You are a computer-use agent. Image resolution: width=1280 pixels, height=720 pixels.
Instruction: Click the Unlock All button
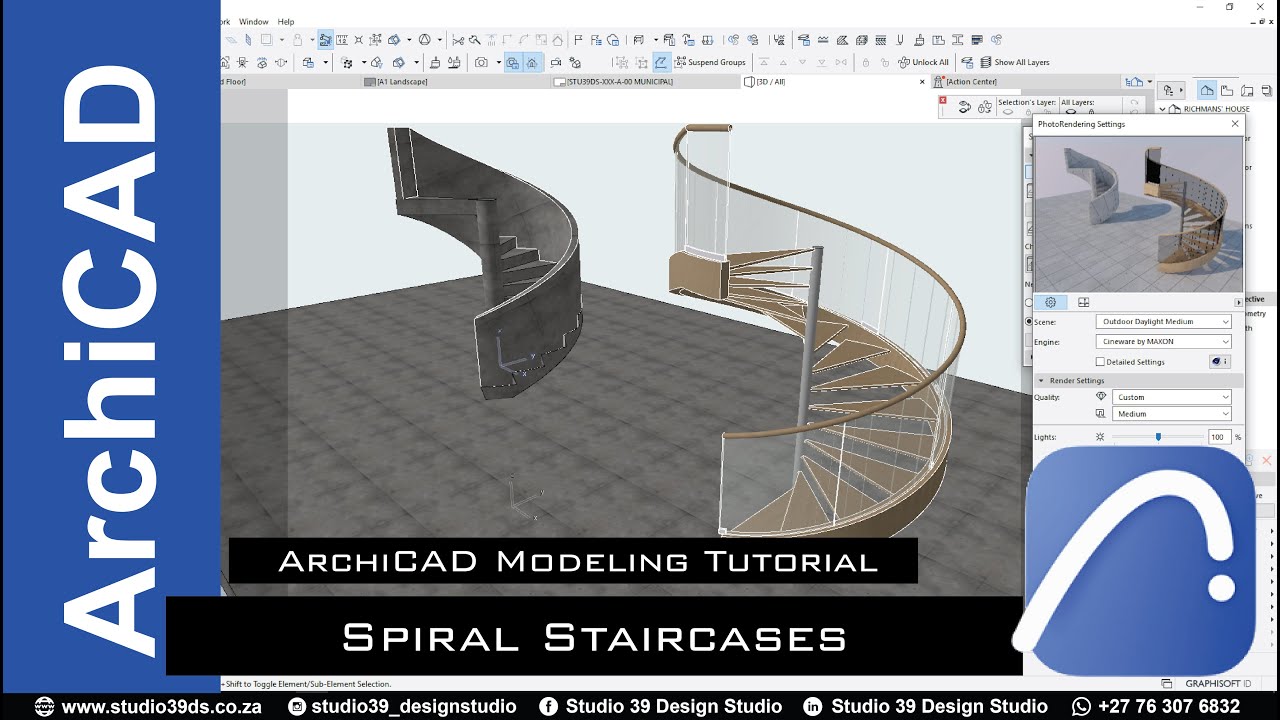[922, 62]
